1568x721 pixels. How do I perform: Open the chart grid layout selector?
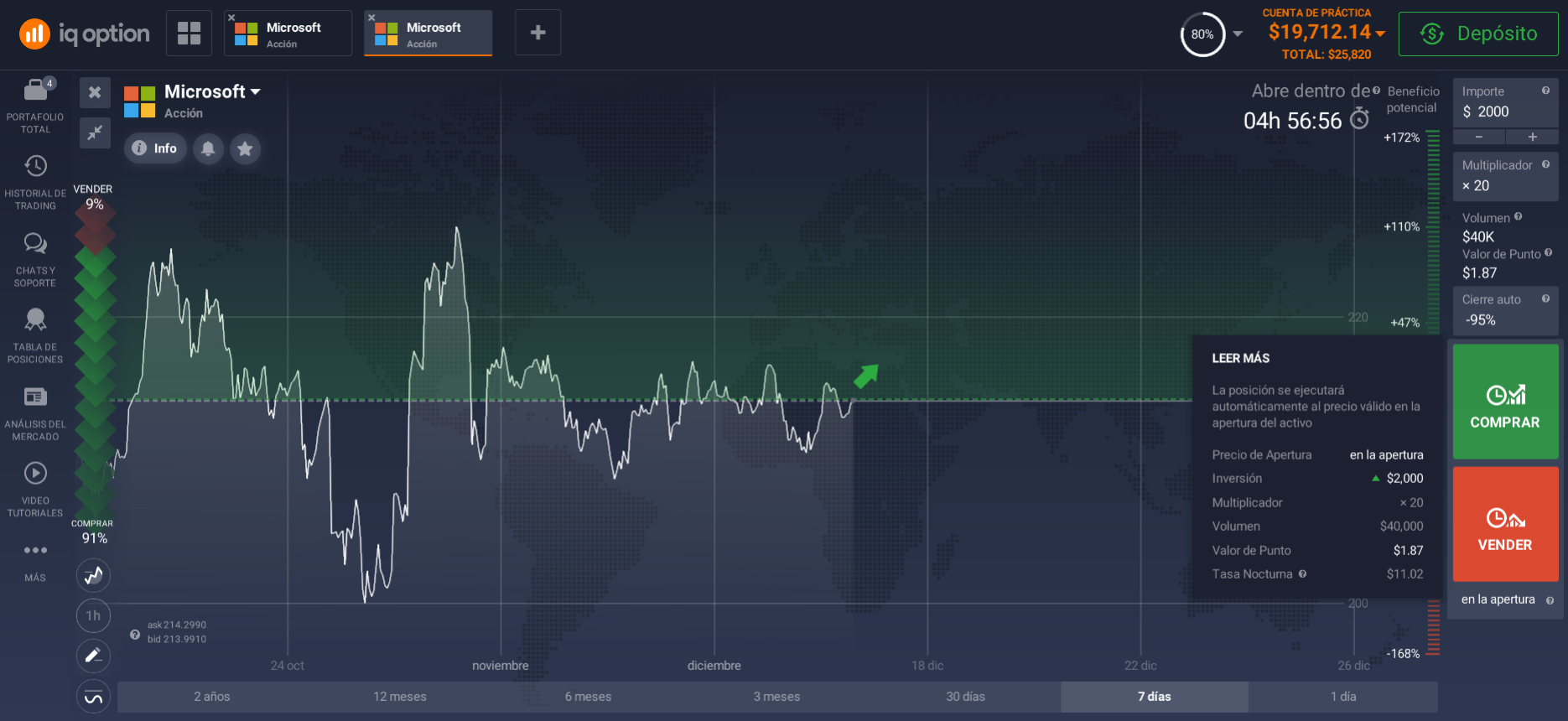tap(190, 33)
